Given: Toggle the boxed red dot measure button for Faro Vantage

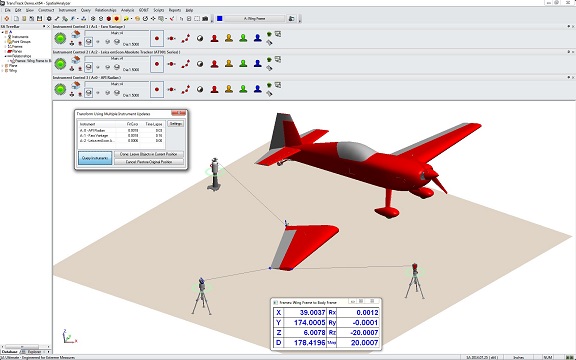Looking at the screenshot, I should coord(157,38).
